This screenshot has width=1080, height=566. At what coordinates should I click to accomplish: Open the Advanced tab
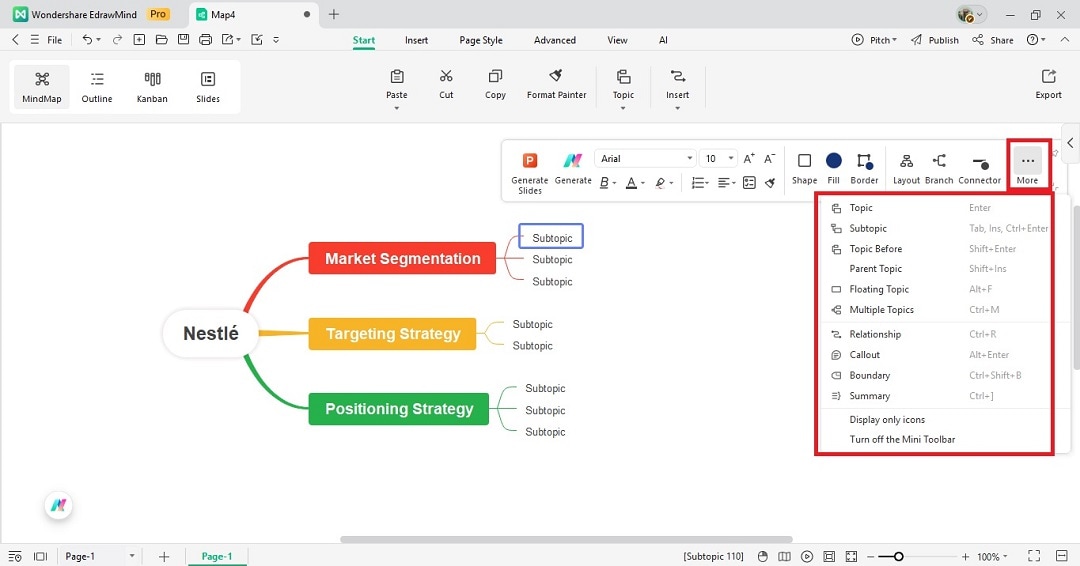click(x=554, y=40)
